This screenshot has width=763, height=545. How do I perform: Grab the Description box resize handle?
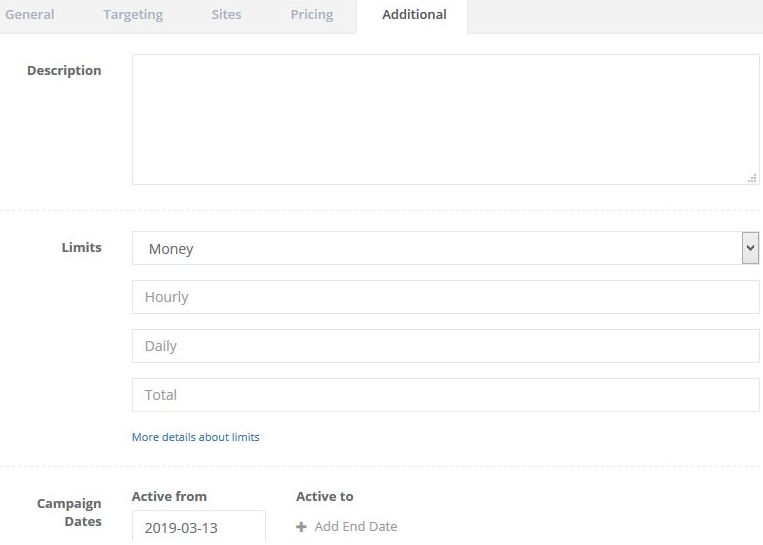tap(751, 178)
